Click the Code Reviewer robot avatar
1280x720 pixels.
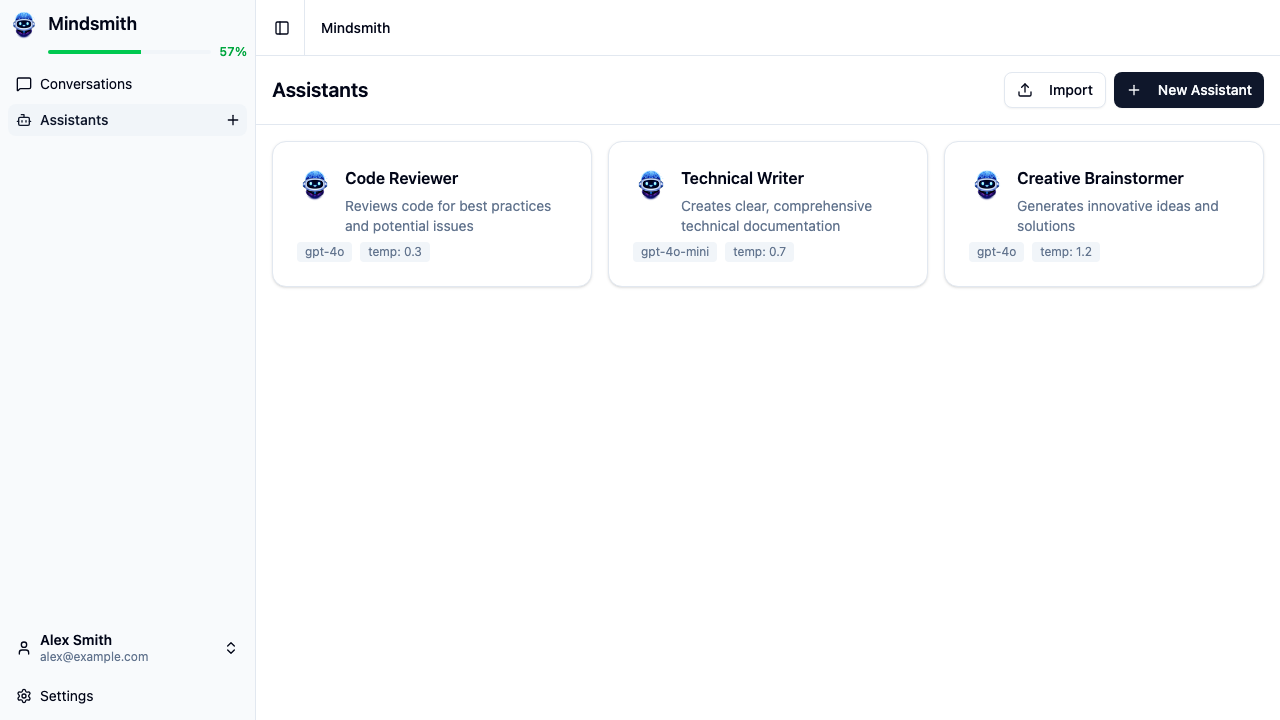click(314, 184)
